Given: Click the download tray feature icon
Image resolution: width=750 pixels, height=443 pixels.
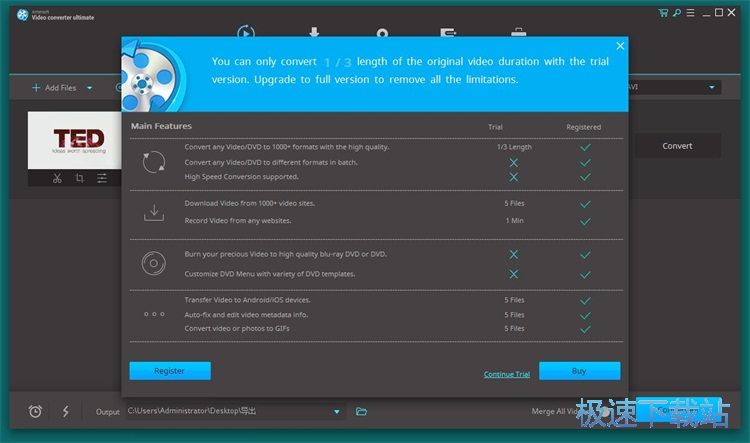Looking at the screenshot, I should point(154,212).
